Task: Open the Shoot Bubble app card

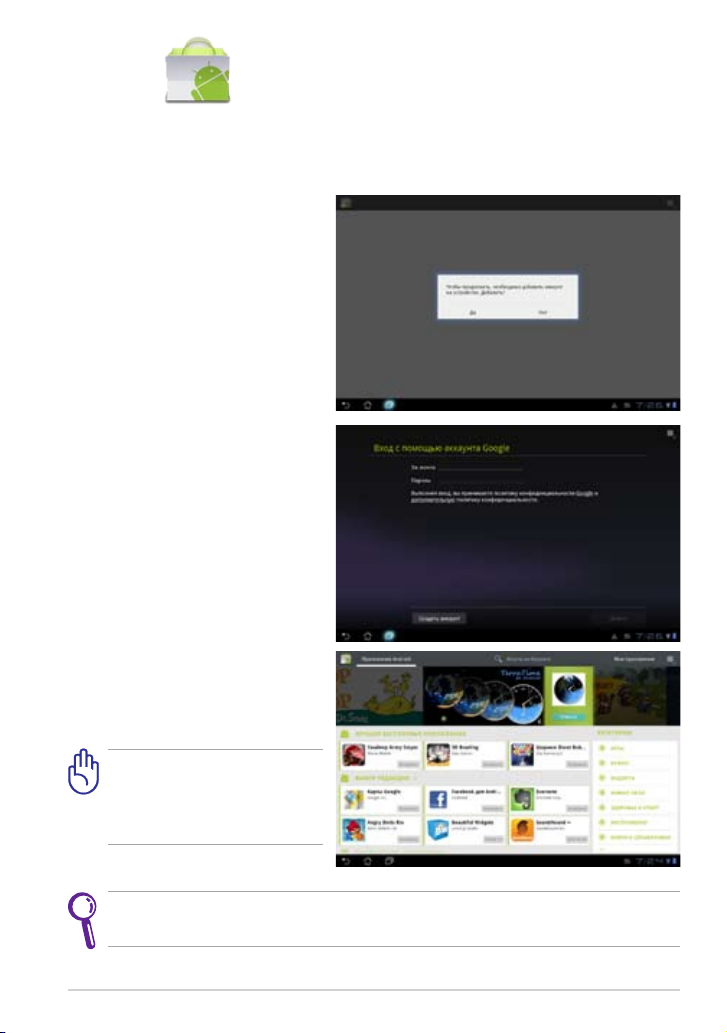Action: click(x=549, y=755)
